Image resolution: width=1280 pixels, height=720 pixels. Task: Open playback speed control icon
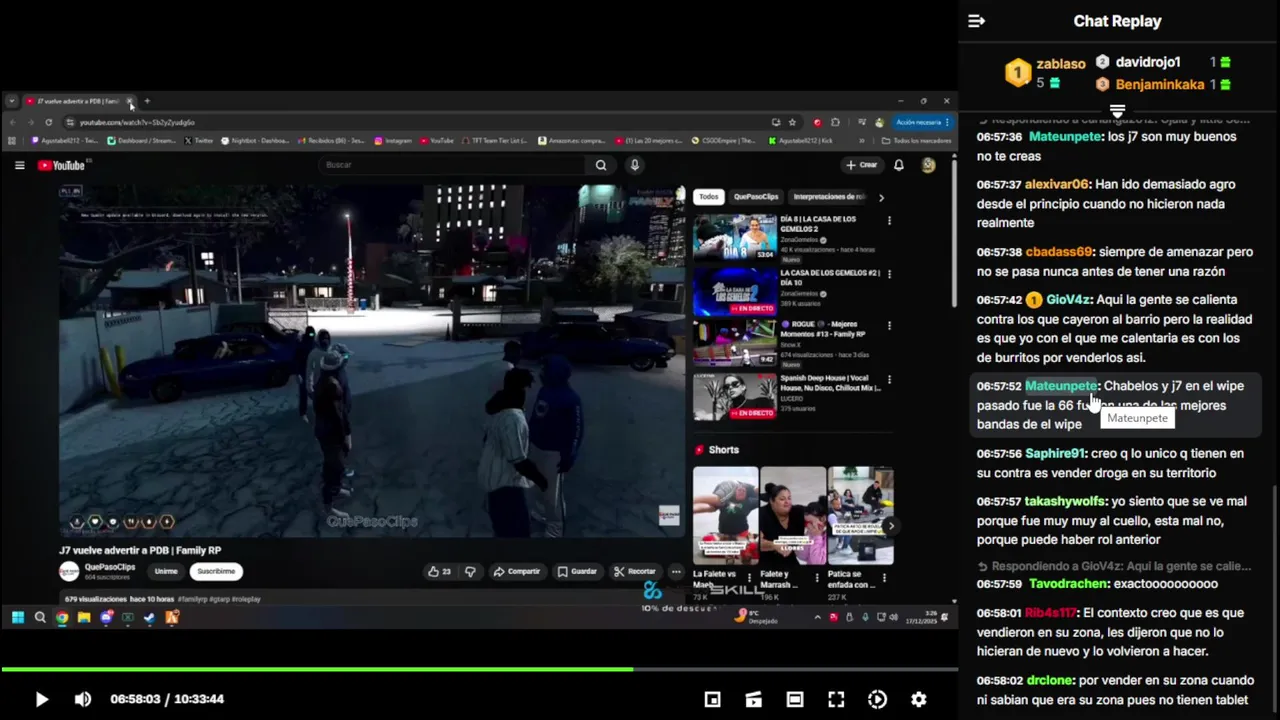pos(877,700)
